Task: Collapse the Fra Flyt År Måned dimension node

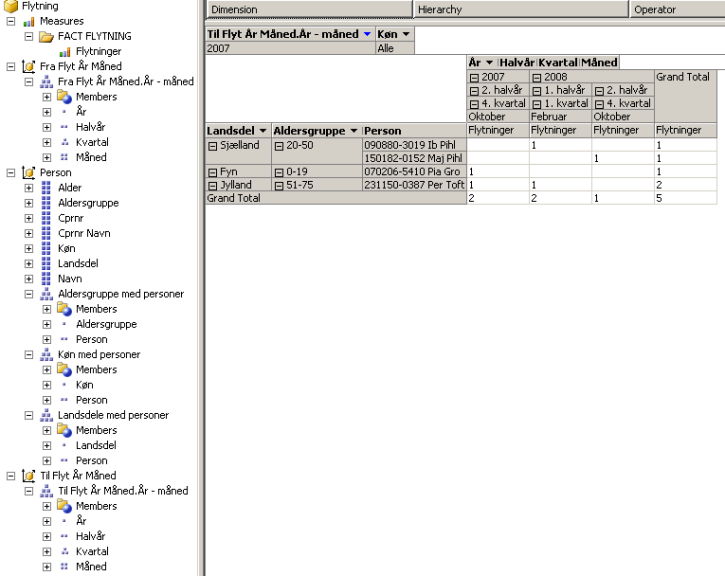Action: pyautogui.click(x=11, y=67)
